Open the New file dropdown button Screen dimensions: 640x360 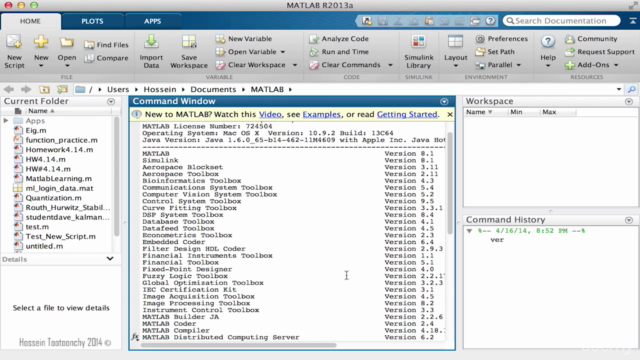pyautogui.click(x=41, y=51)
